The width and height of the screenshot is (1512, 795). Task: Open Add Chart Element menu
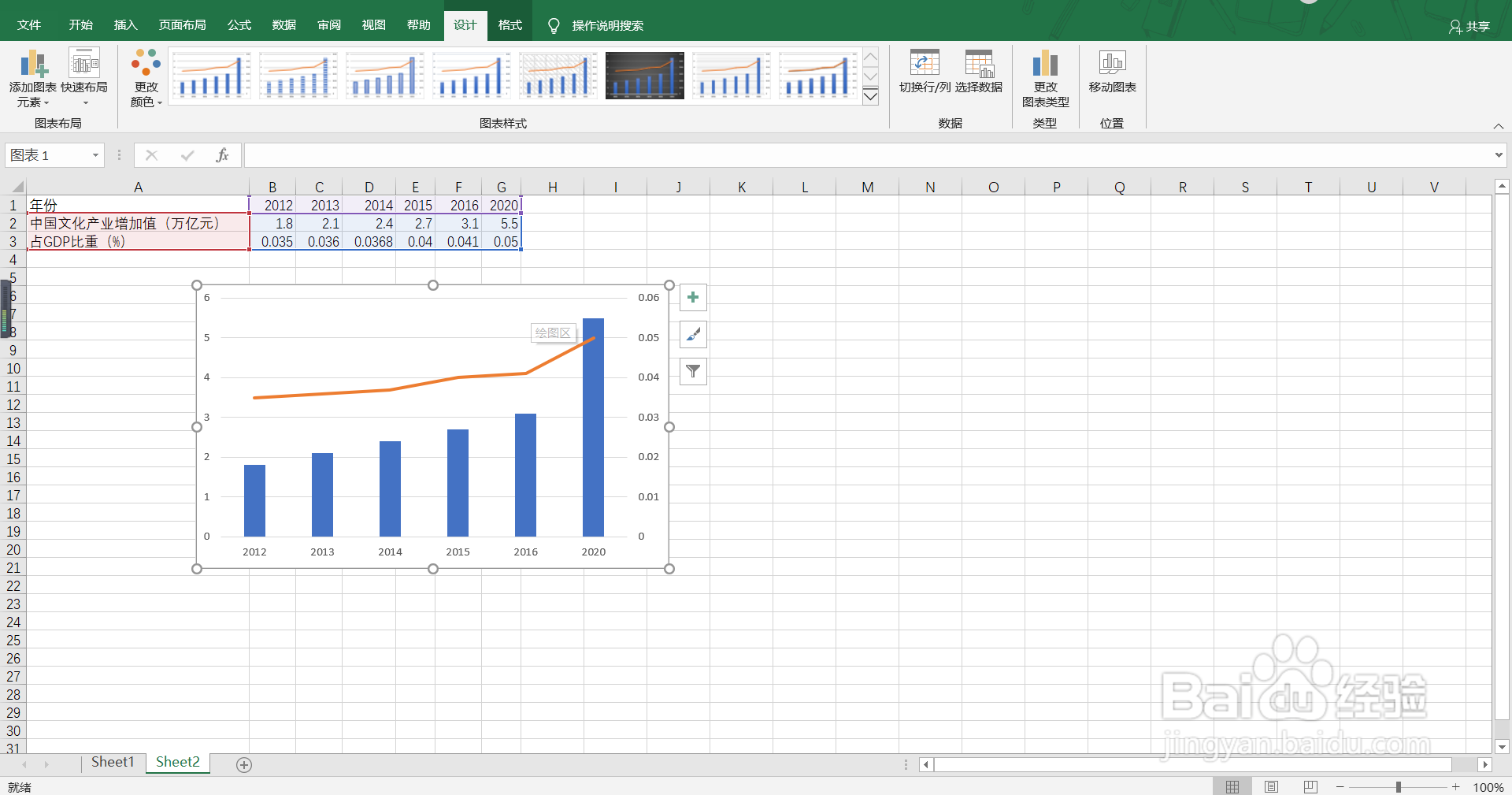(33, 78)
